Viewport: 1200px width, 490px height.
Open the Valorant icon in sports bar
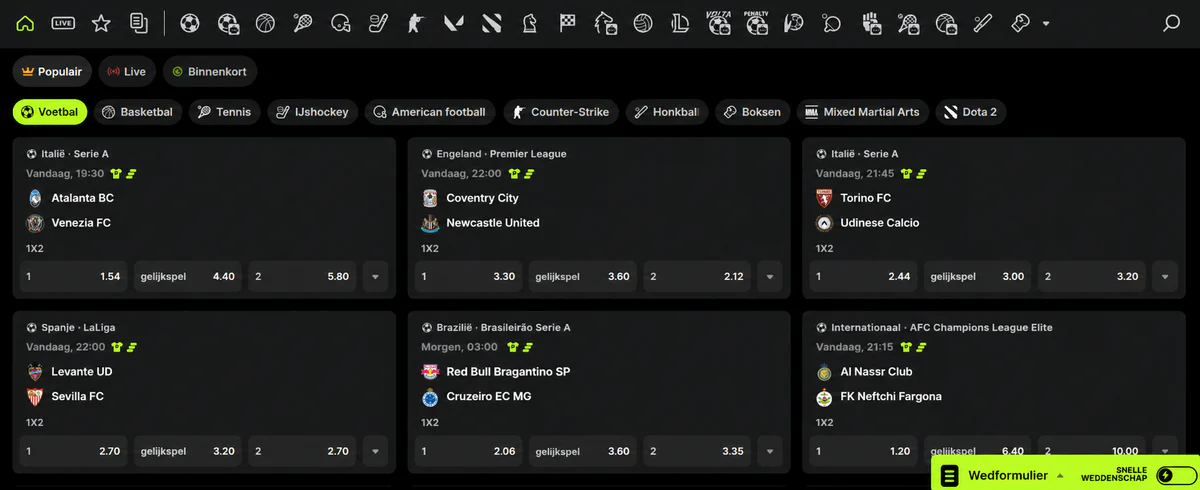pos(453,23)
